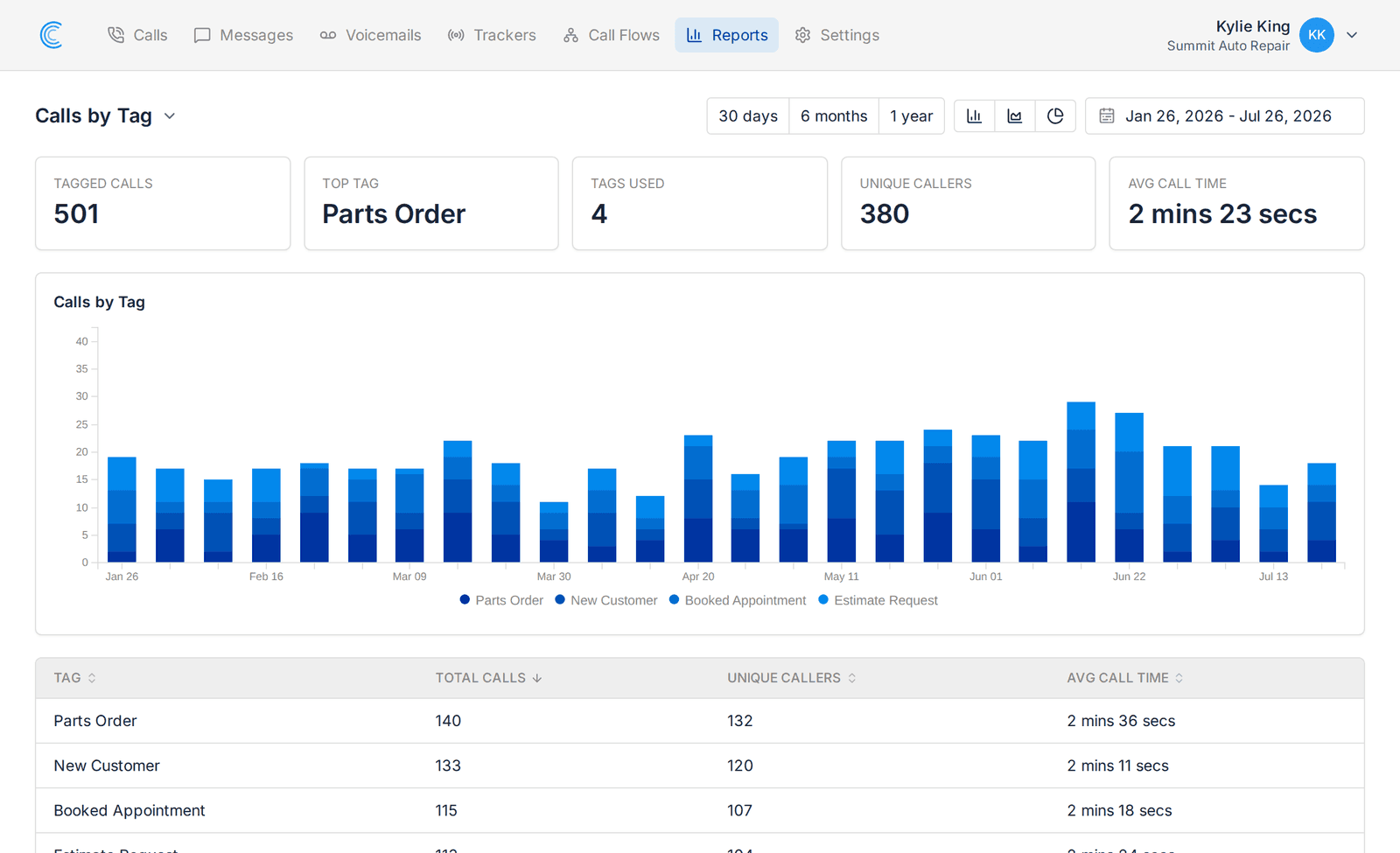Screen dimensions: 1400x853
Task: Sort table by Total Calls
Action: pyautogui.click(x=489, y=678)
